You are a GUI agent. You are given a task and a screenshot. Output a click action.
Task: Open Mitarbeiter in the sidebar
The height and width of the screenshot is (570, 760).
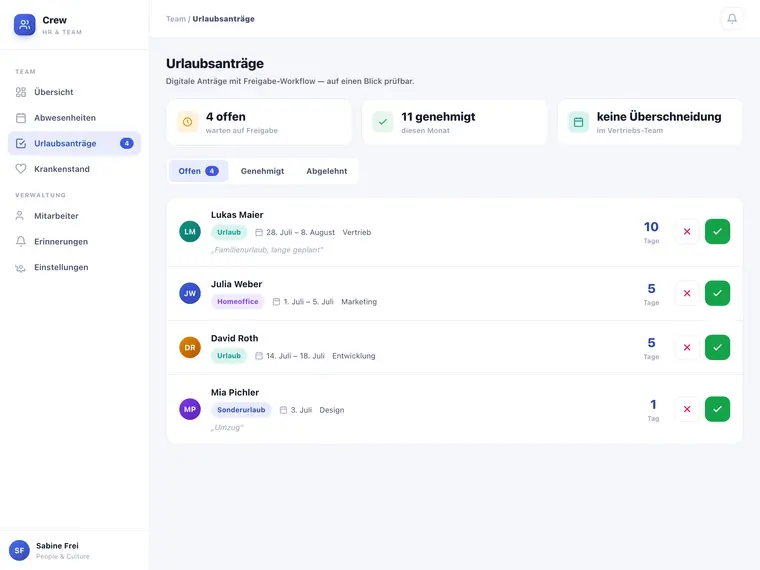(74, 216)
